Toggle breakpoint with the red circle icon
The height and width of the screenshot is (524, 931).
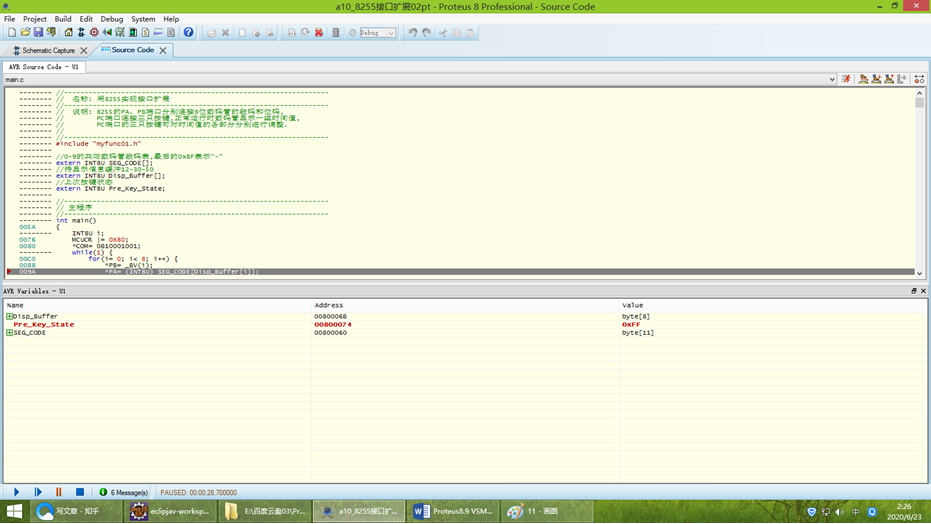pos(919,79)
